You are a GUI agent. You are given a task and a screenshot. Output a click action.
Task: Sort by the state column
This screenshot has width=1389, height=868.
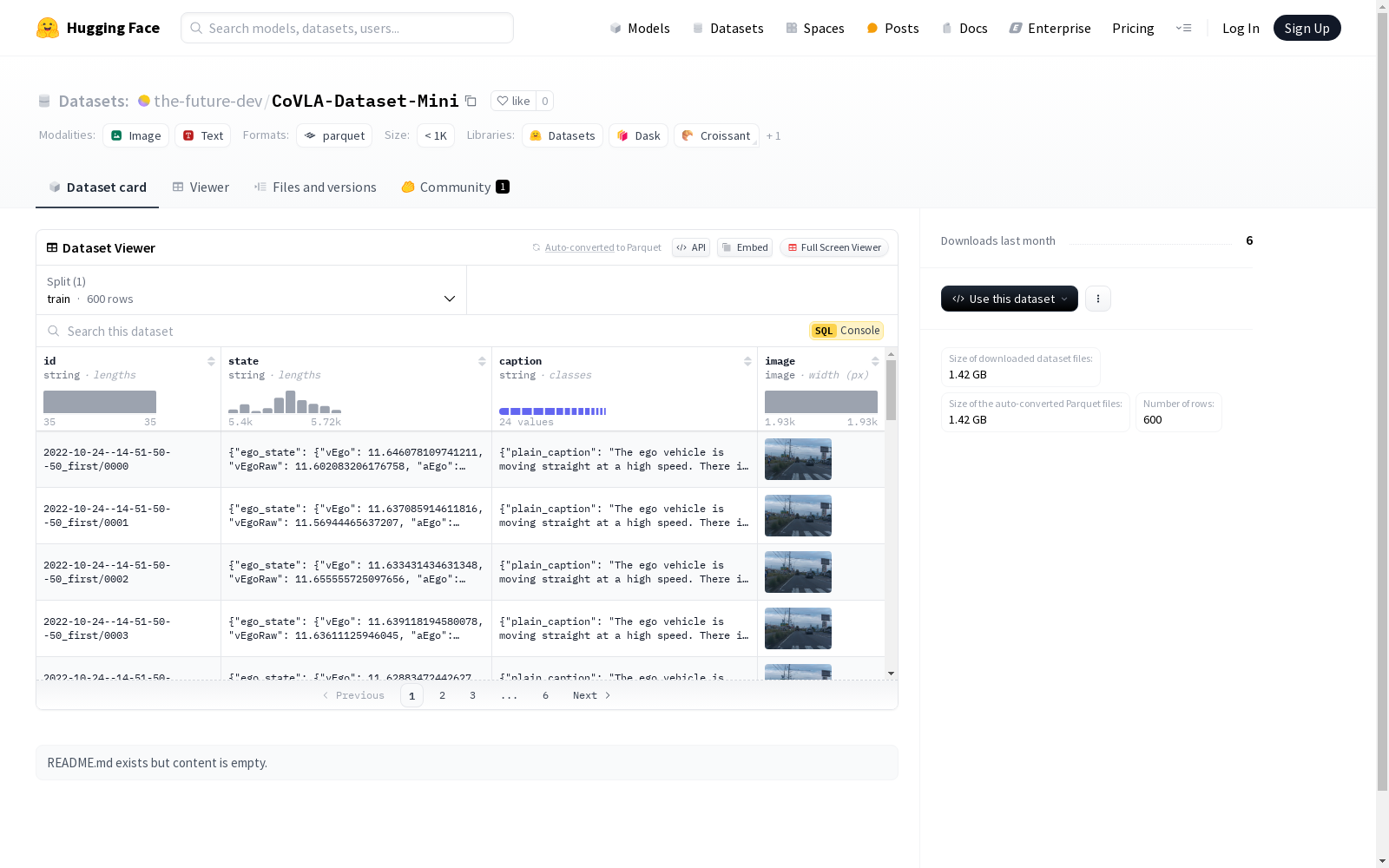(x=482, y=361)
